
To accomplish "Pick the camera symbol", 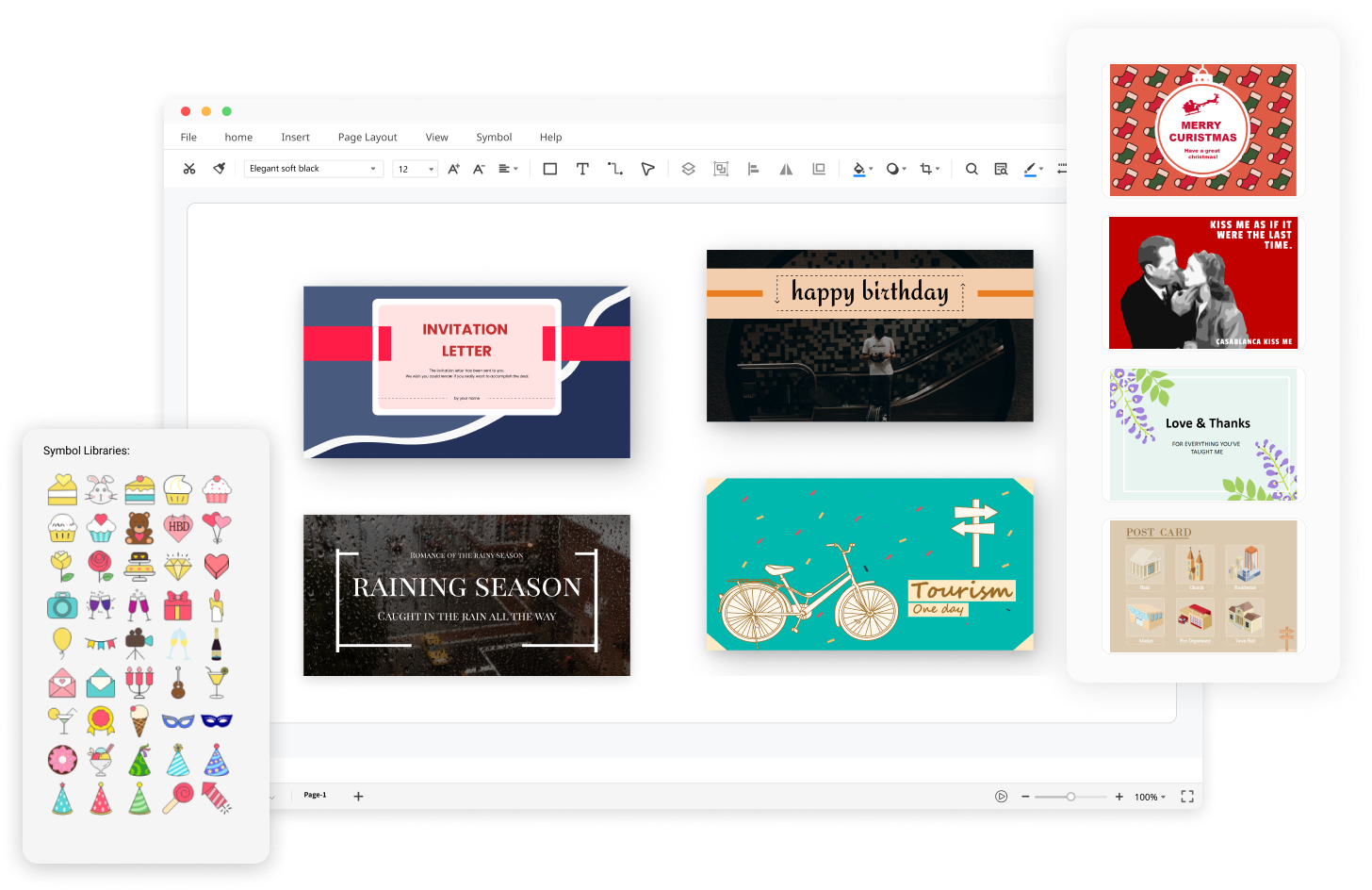I will coord(62,605).
